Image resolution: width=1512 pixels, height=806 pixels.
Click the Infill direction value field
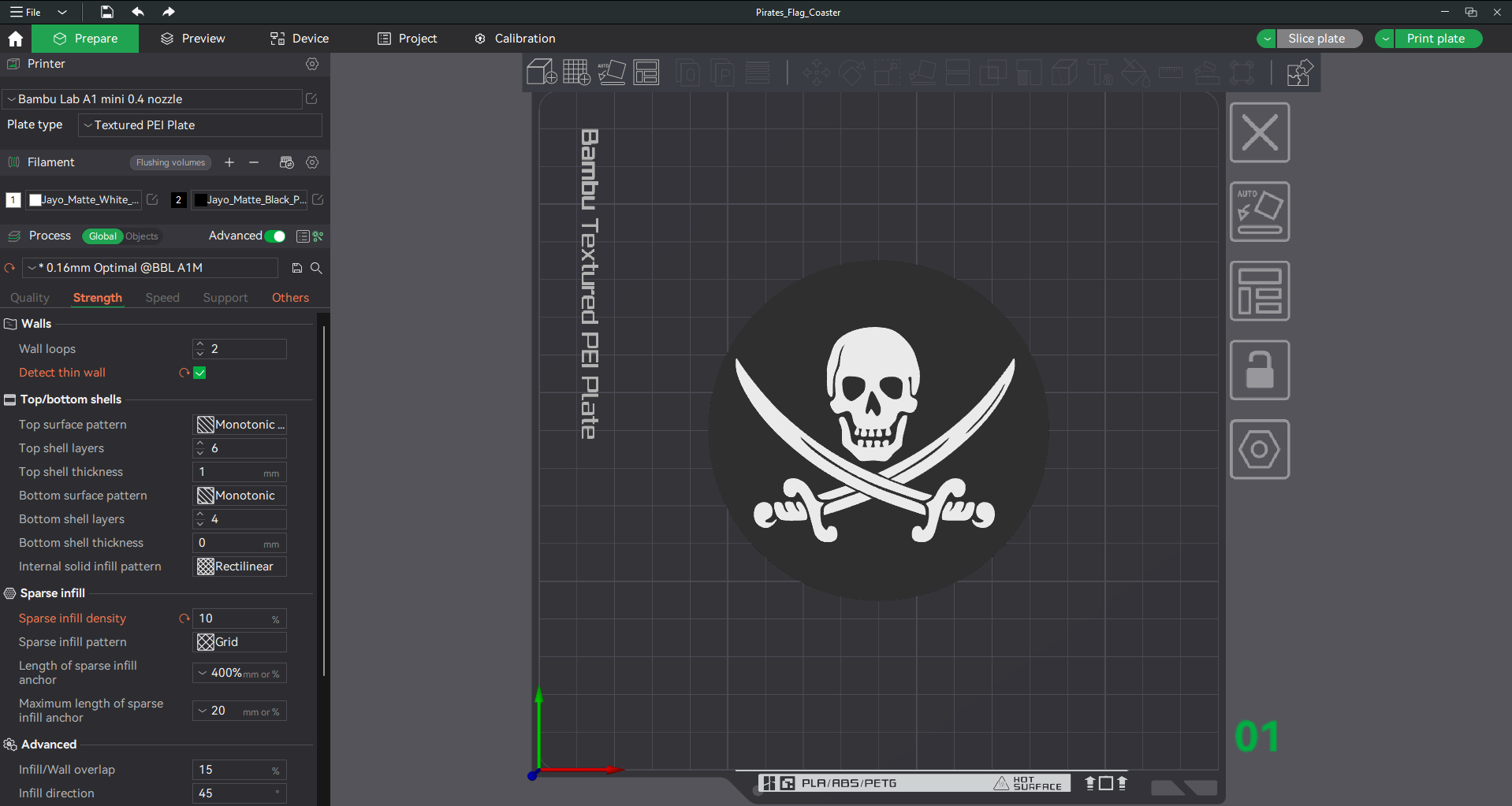tap(240, 793)
